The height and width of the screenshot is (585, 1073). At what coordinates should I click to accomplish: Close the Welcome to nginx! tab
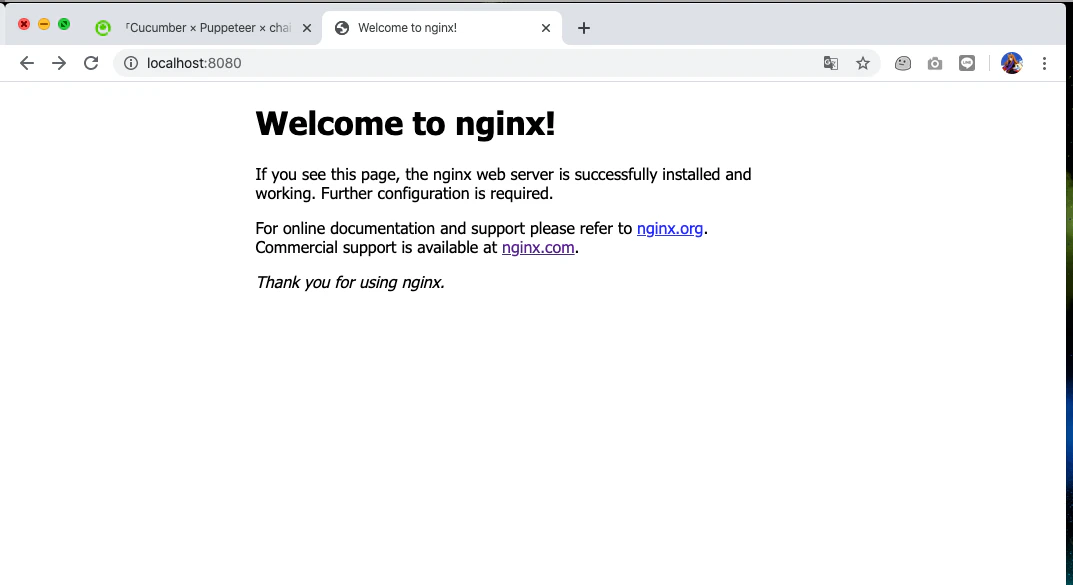(x=546, y=28)
